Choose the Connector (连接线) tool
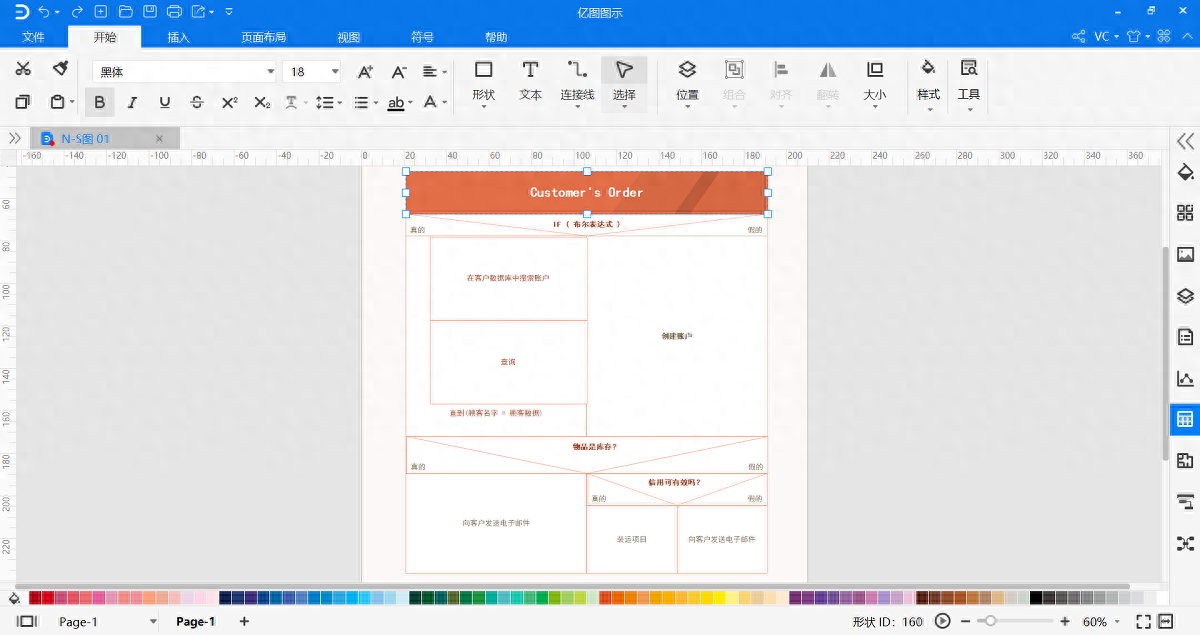Screen dimensions: 1200x635 577,80
